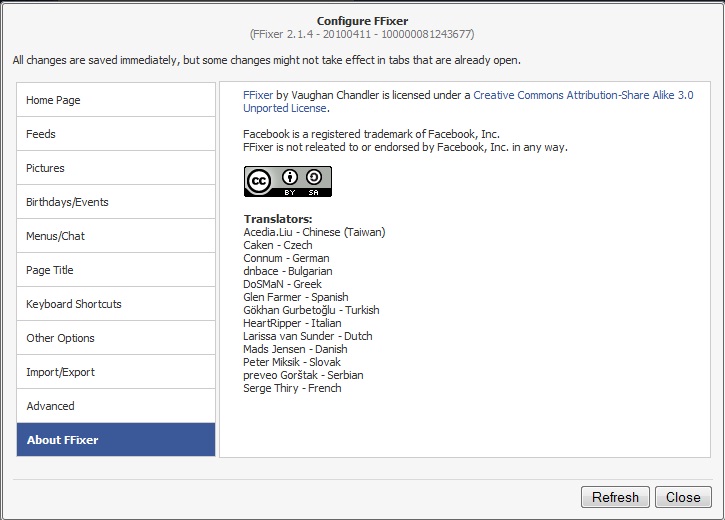Click the Peter Miksik - Slovak entry
Image resolution: width=725 pixels, height=520 pixels.
[292, 362]
